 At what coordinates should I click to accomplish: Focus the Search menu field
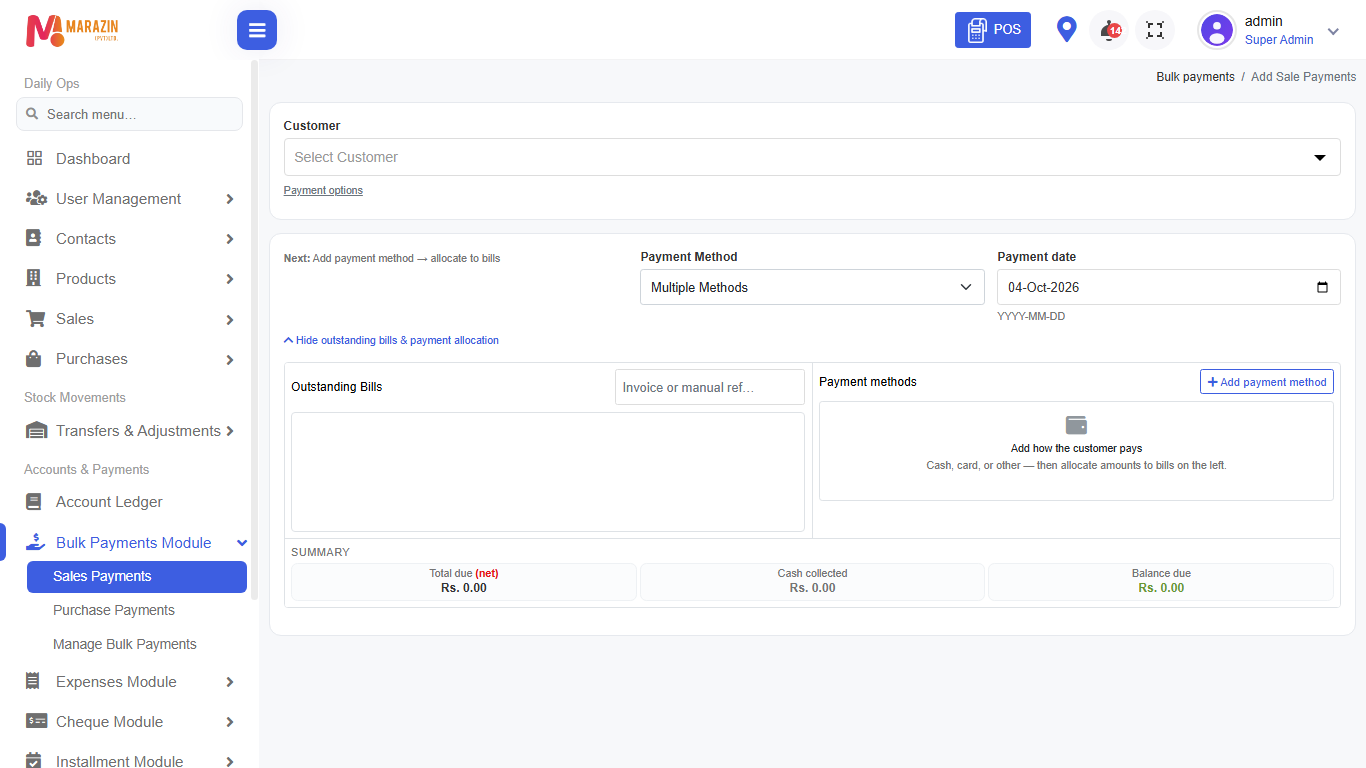tap(129, 114)
